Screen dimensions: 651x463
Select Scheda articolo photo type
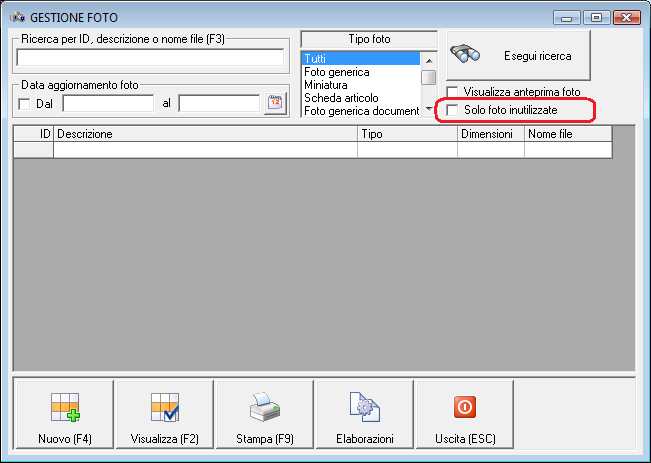coord(361,98)
